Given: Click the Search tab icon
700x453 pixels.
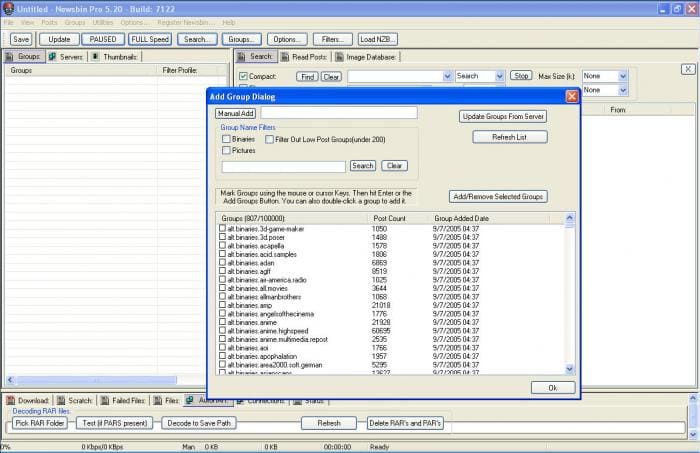Looking at the screenshot, I should click(241, 57).
